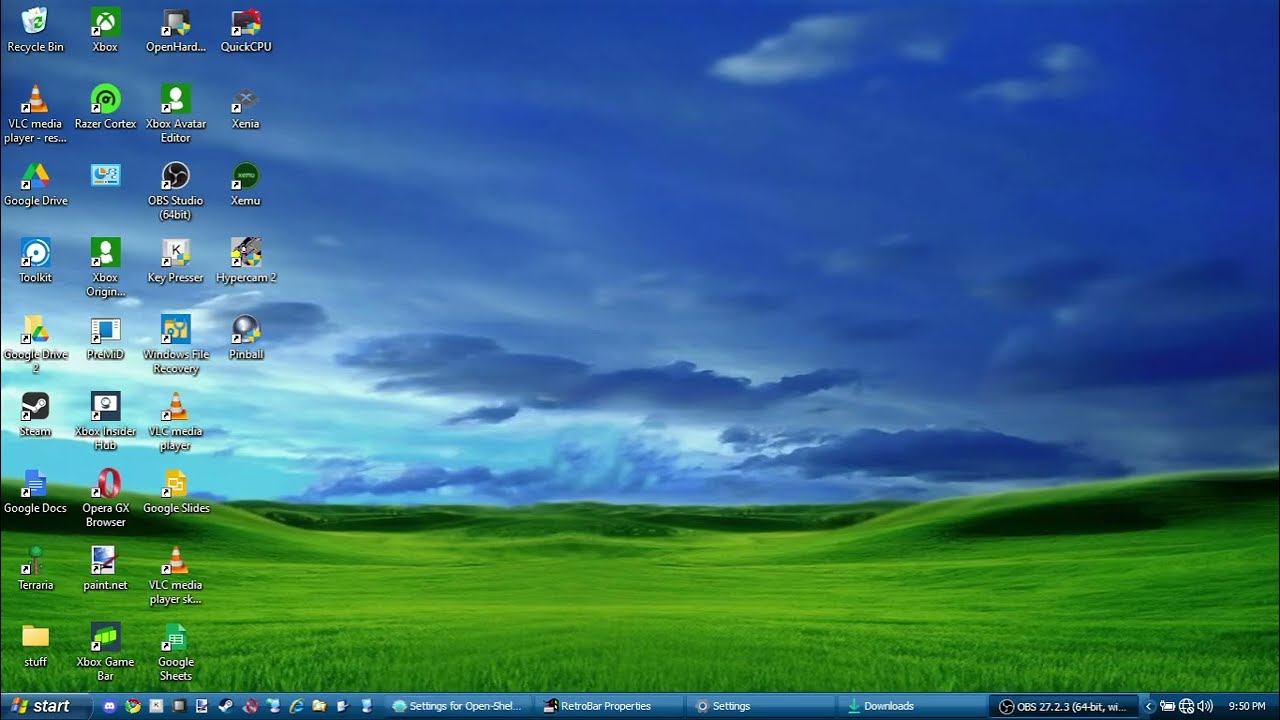Launch Chrome from quick launch bar

[132, 706]
